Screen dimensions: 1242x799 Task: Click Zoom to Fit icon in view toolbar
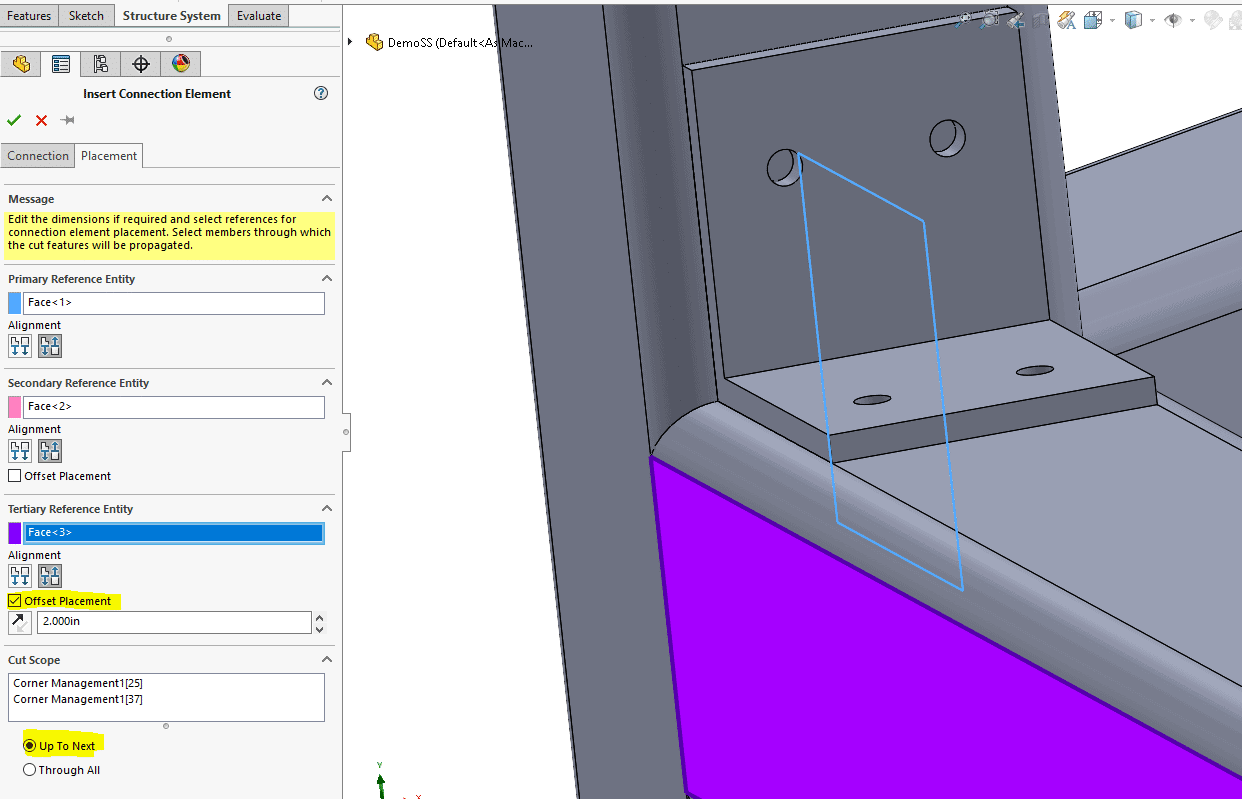point(964,19)
